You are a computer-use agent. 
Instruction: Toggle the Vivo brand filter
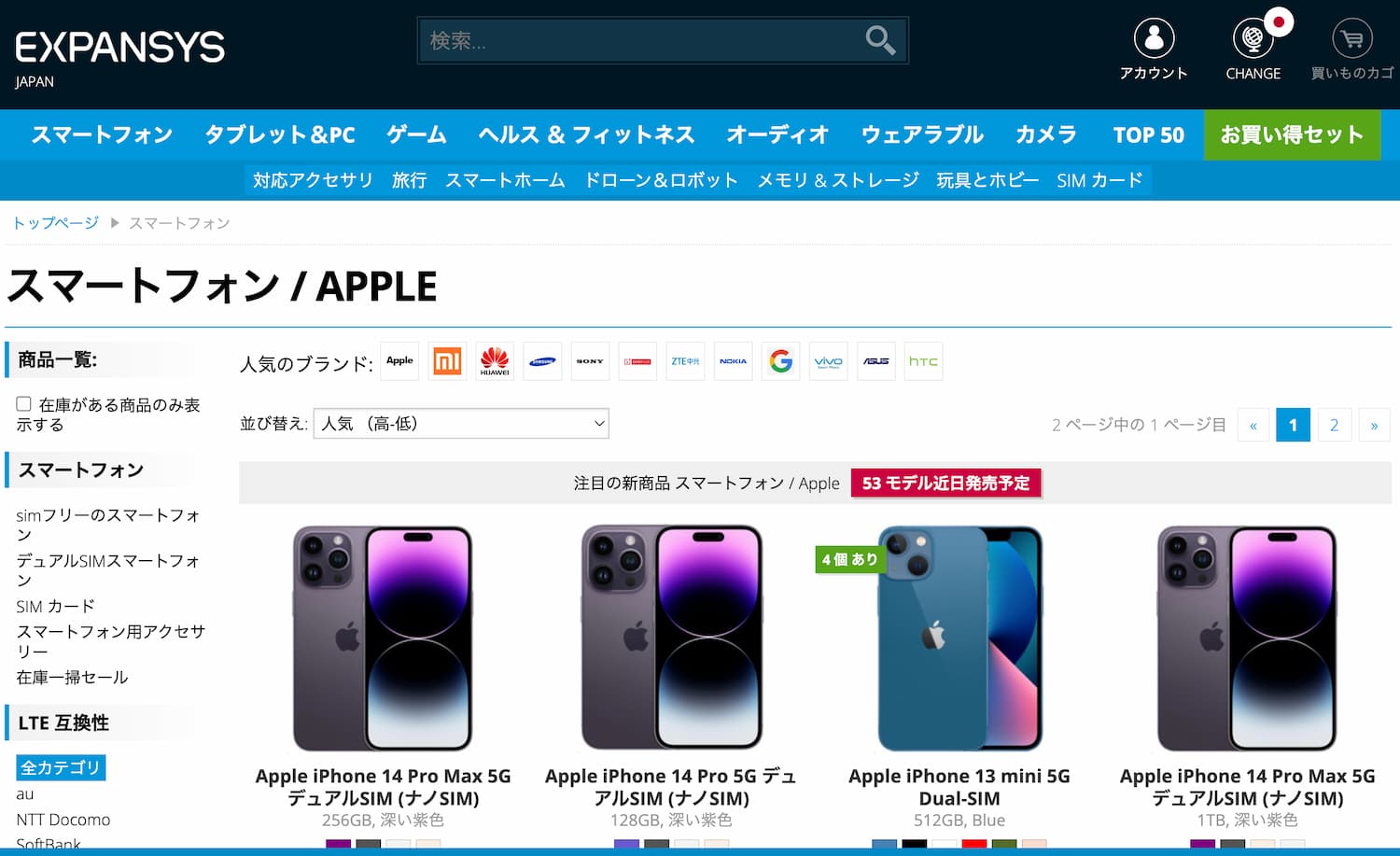[828, 361]
